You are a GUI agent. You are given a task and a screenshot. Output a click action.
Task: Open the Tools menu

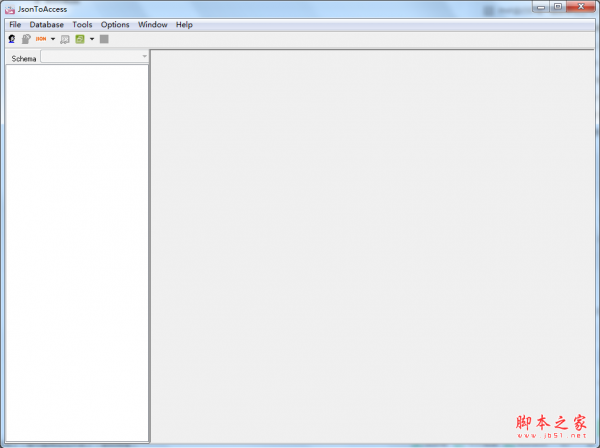tap(82, 25)
